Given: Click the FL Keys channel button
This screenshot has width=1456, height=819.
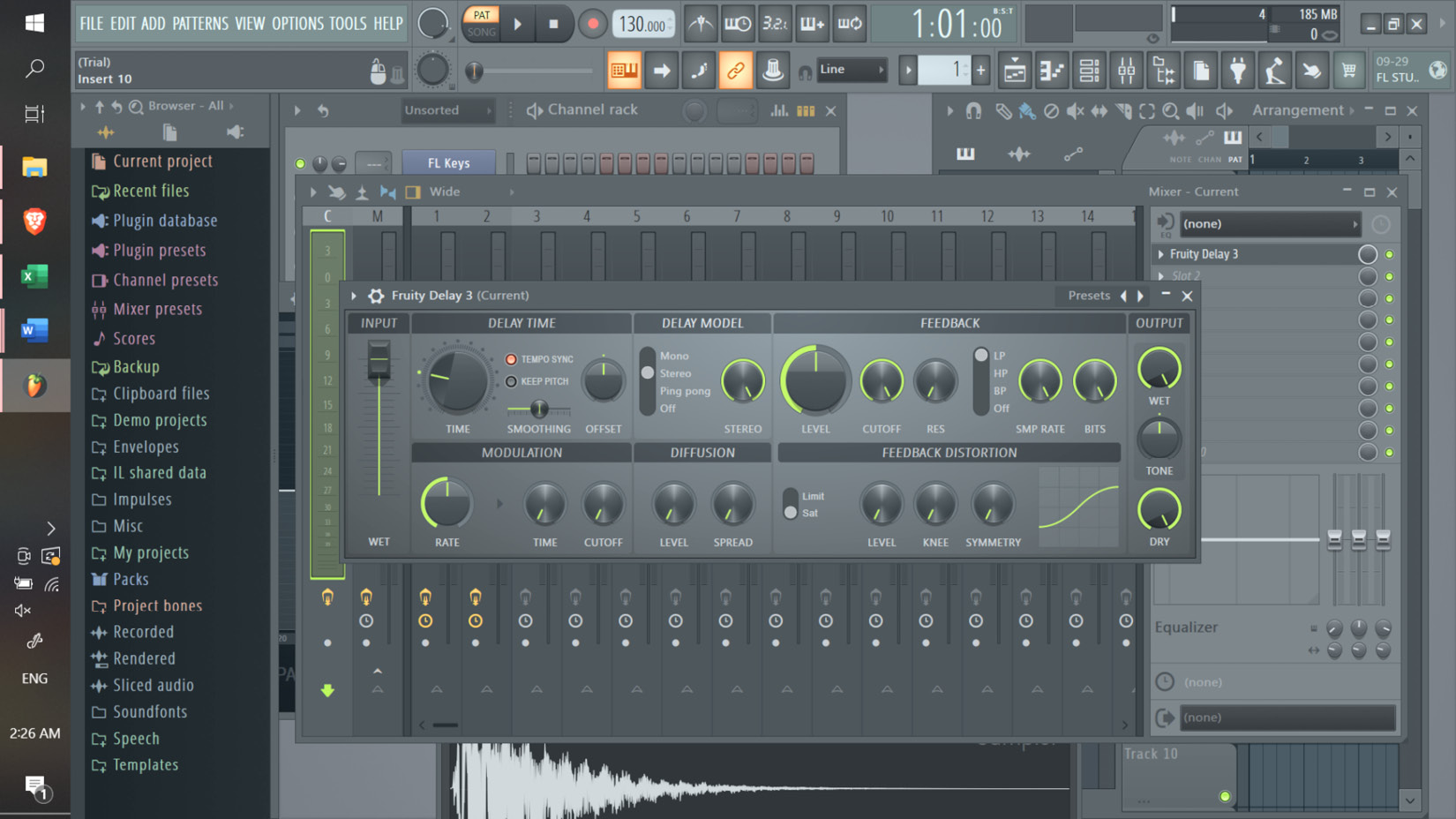Looking at the screenshot, I should (449, 163).
